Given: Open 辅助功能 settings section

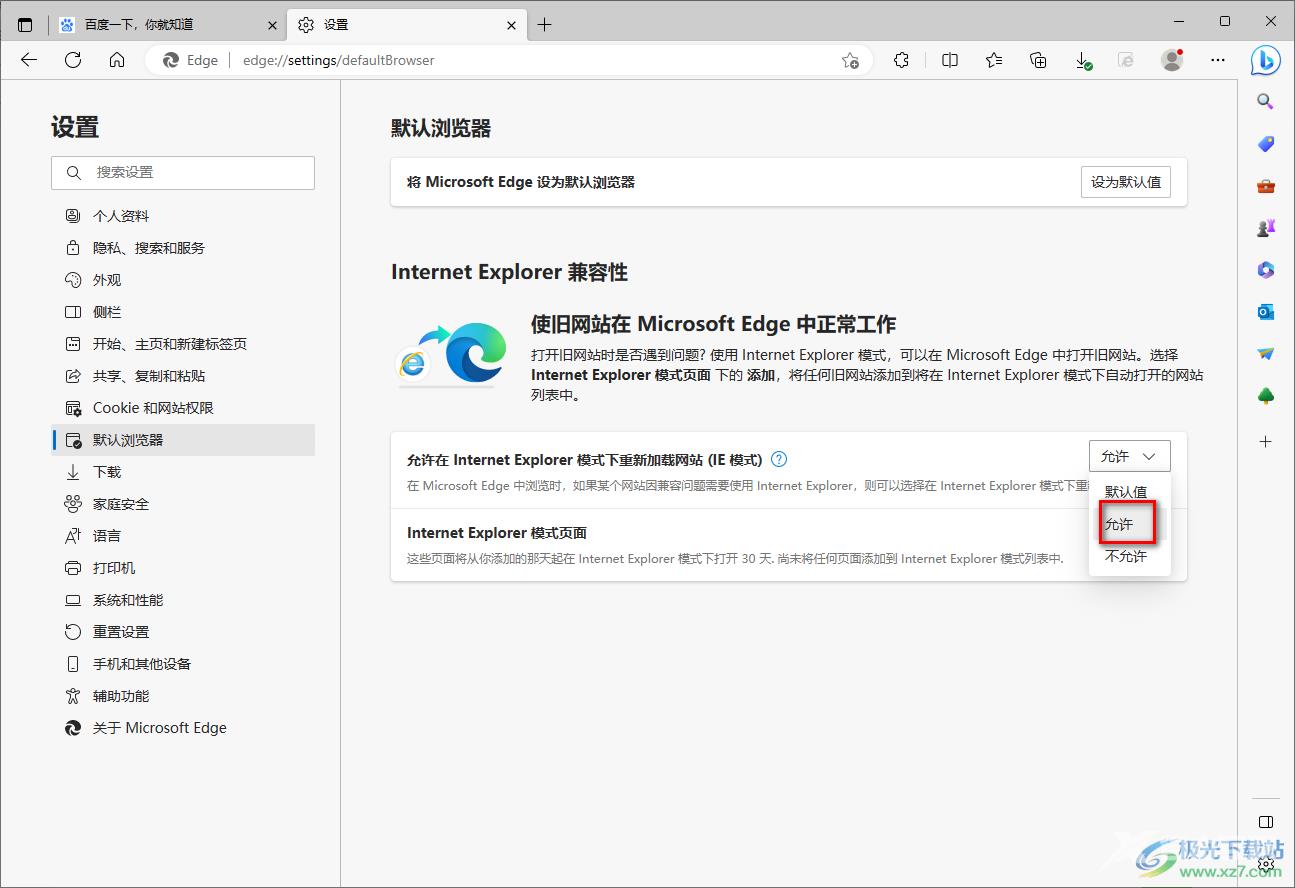Looking at the screenshot, I should pyautogui.click(x=183, y=696).
